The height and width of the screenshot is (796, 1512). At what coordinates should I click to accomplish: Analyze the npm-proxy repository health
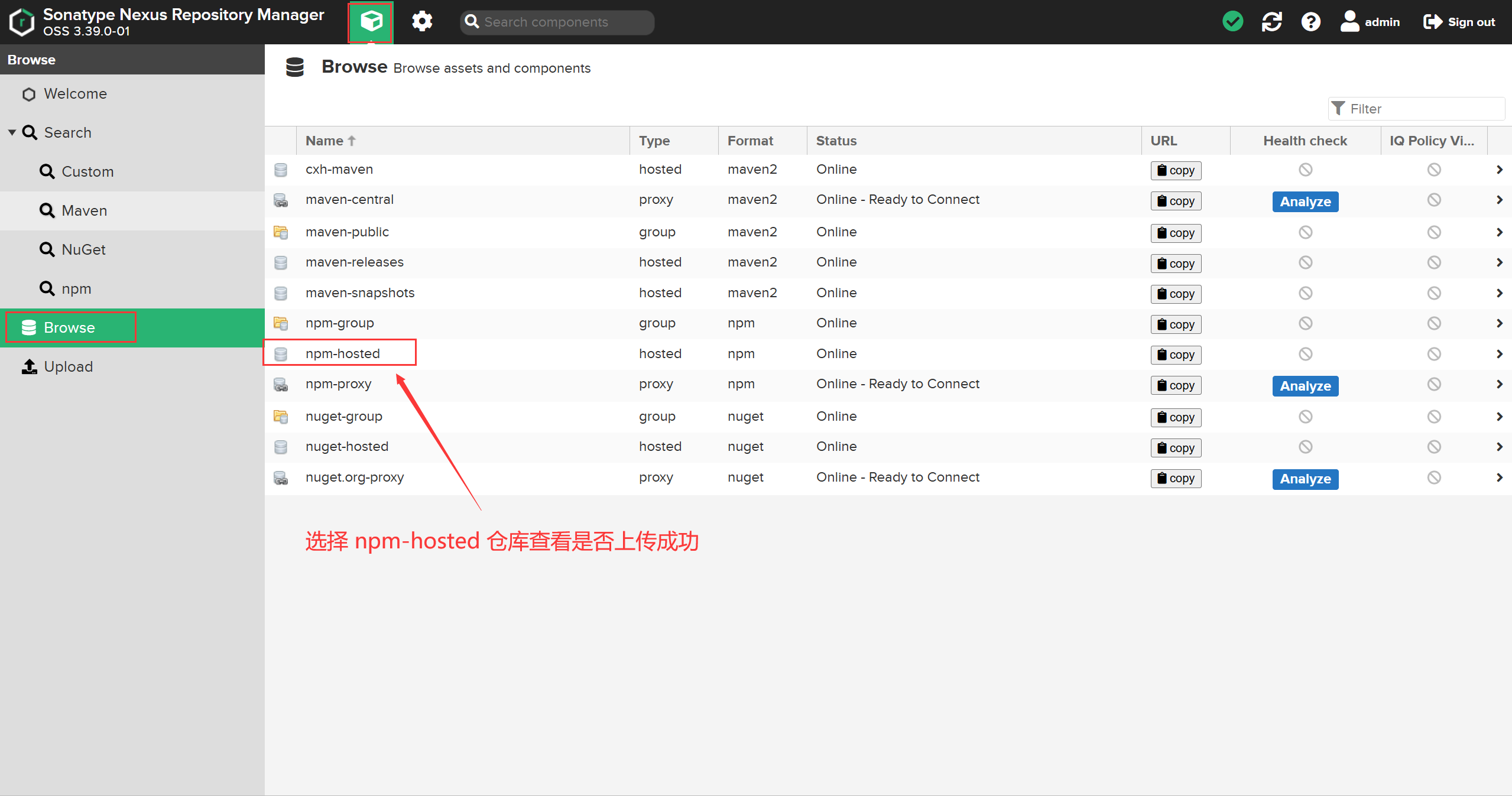(x=1305, y=386)
